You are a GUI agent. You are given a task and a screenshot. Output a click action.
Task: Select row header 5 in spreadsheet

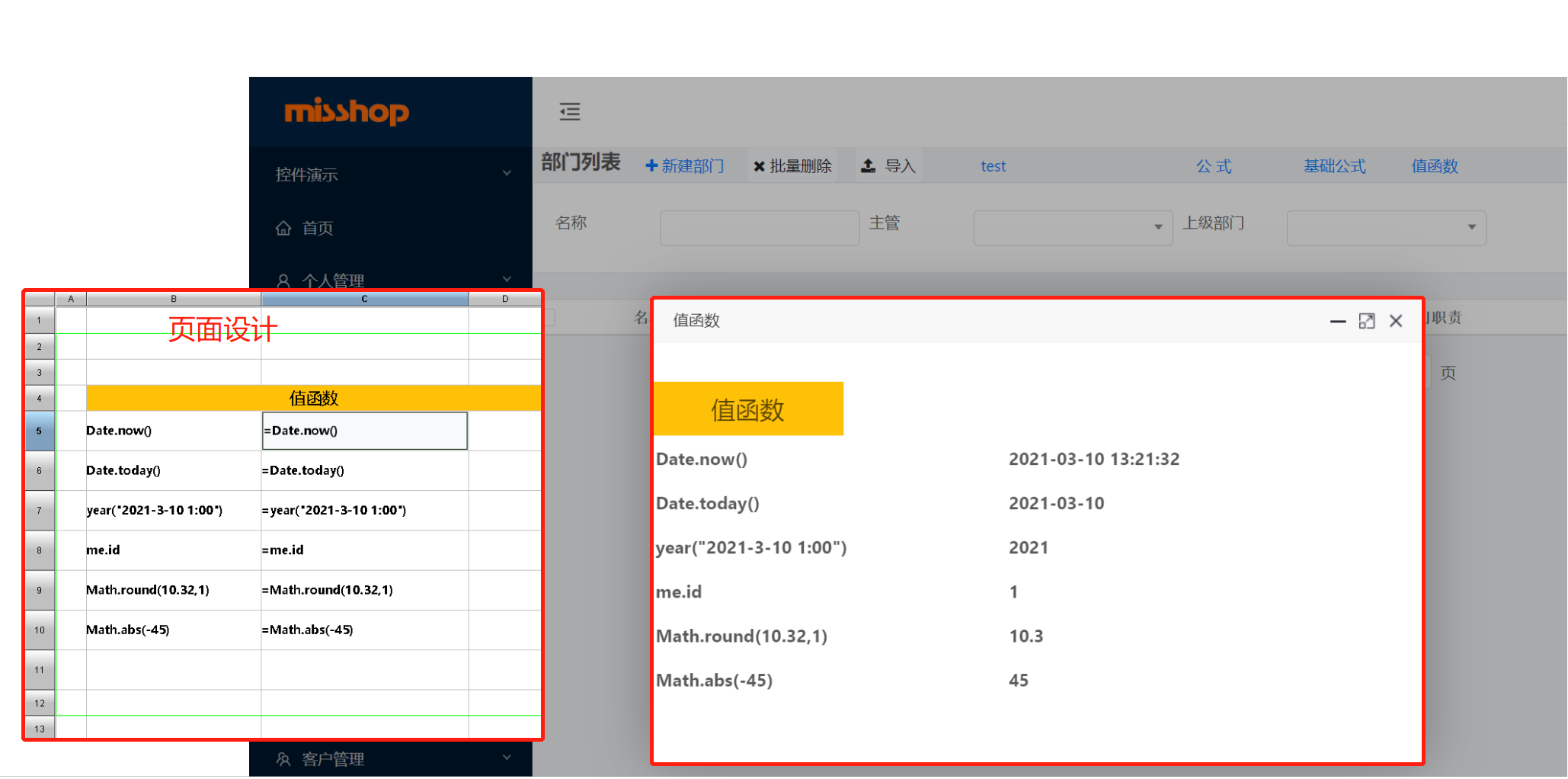pyautogui.click(x=40, y=431)
